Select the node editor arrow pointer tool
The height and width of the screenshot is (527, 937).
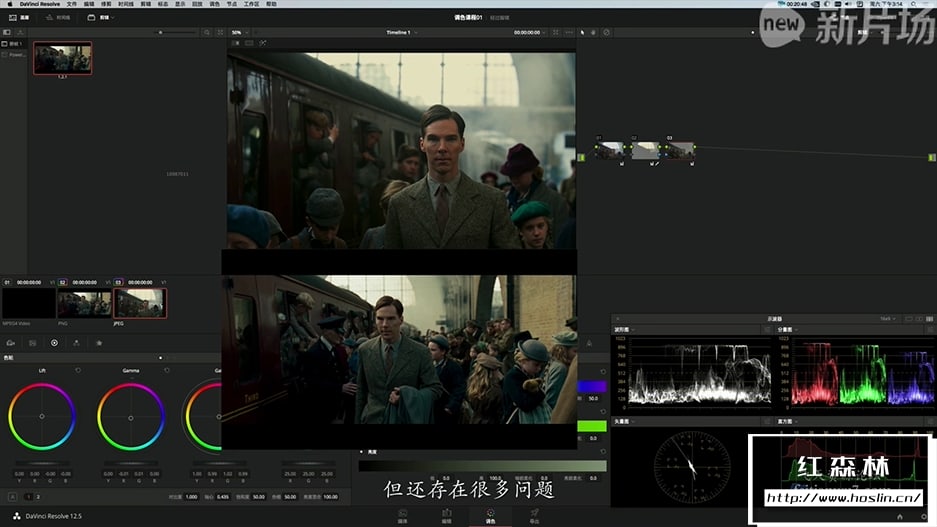(582, 32)
